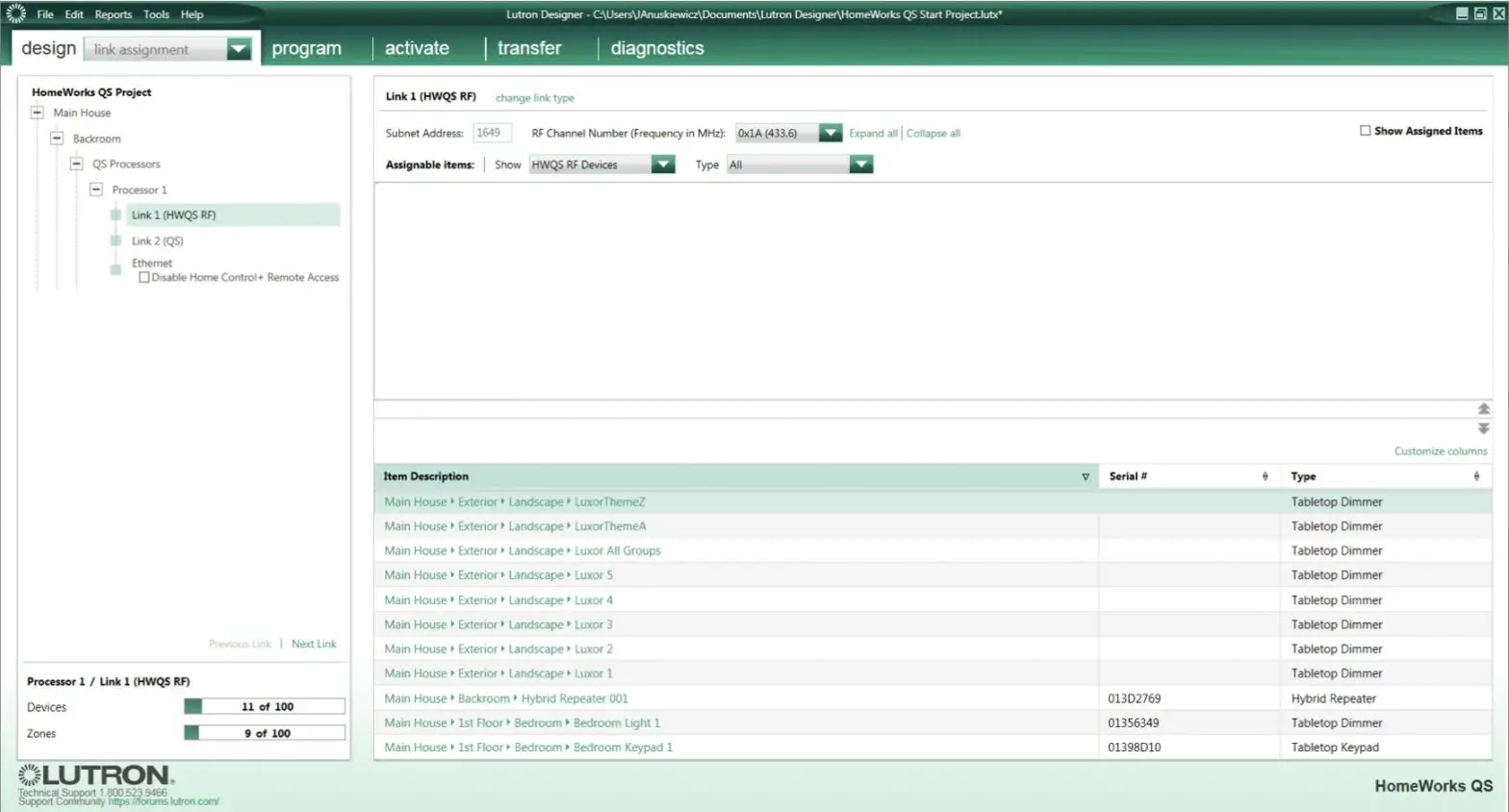
Task: Open the Type All dropdown
Action: point(861,165)
